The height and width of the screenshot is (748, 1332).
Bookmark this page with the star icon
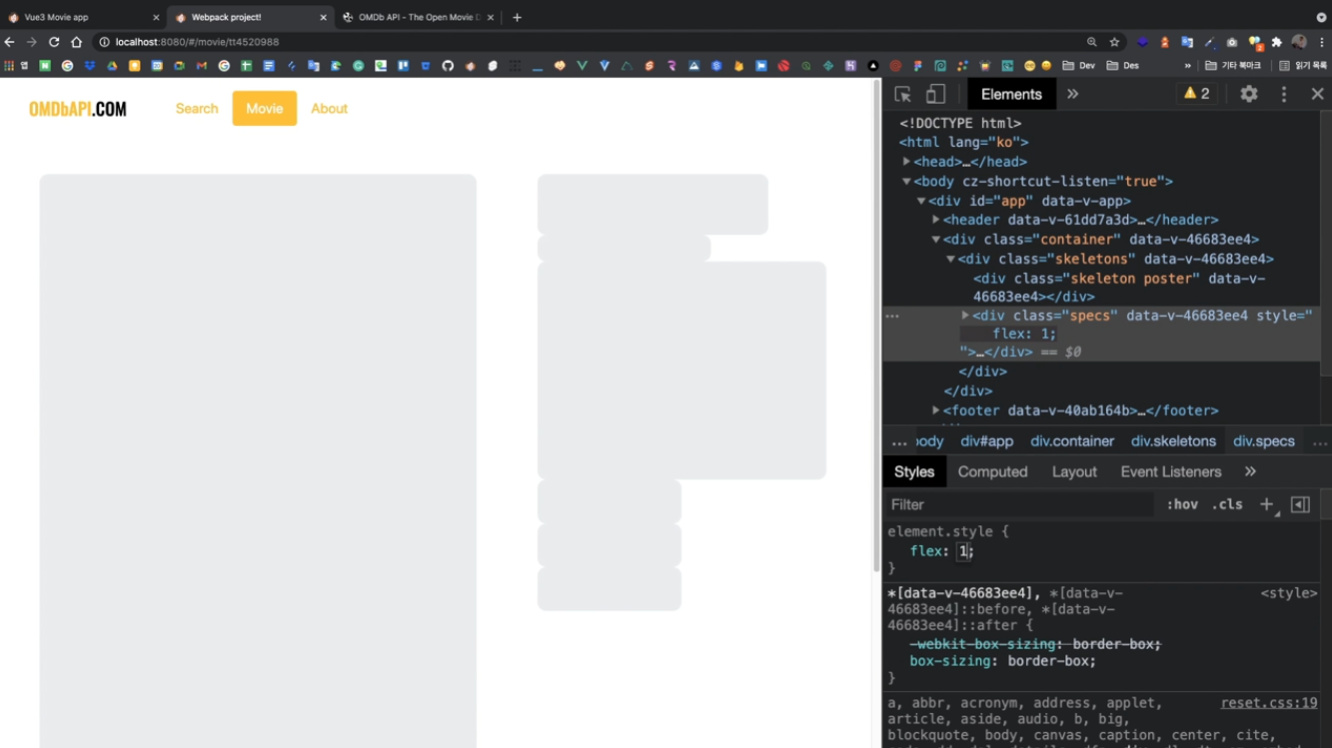[1114, 42]
